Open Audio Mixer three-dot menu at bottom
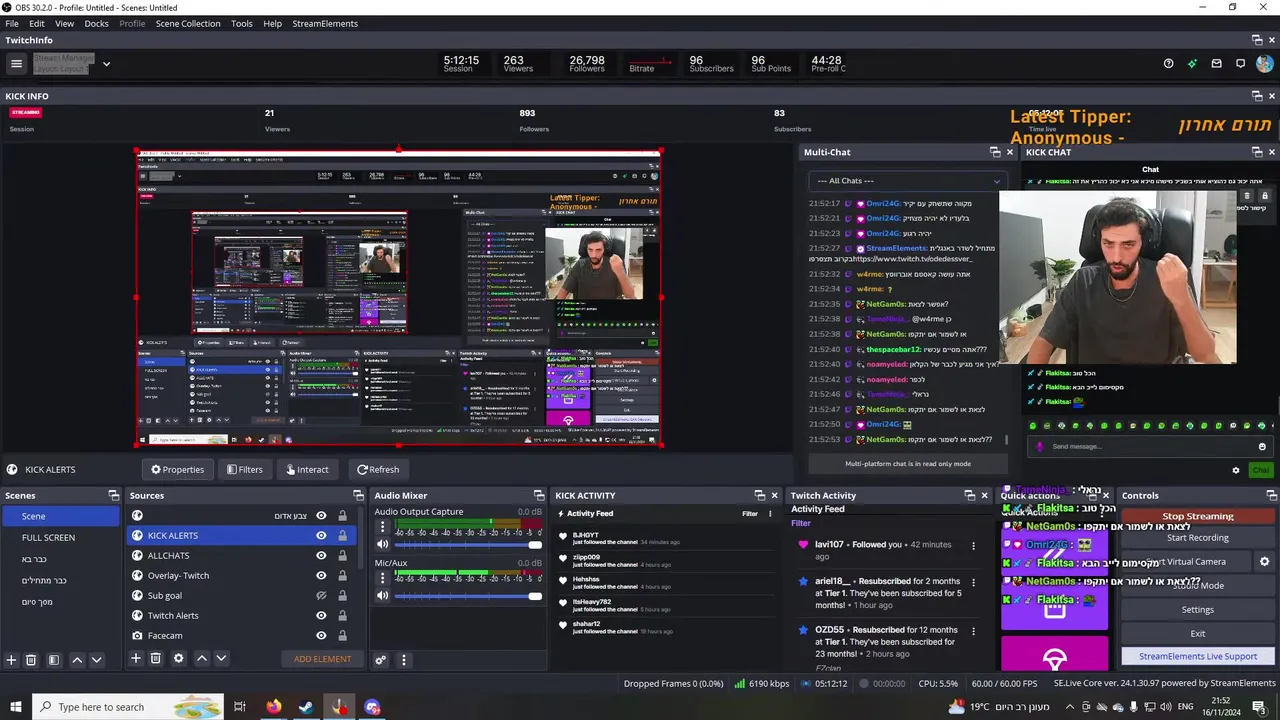Image resolution: width=1280 pixels, height=720 pixels. (x=404, y=660)
